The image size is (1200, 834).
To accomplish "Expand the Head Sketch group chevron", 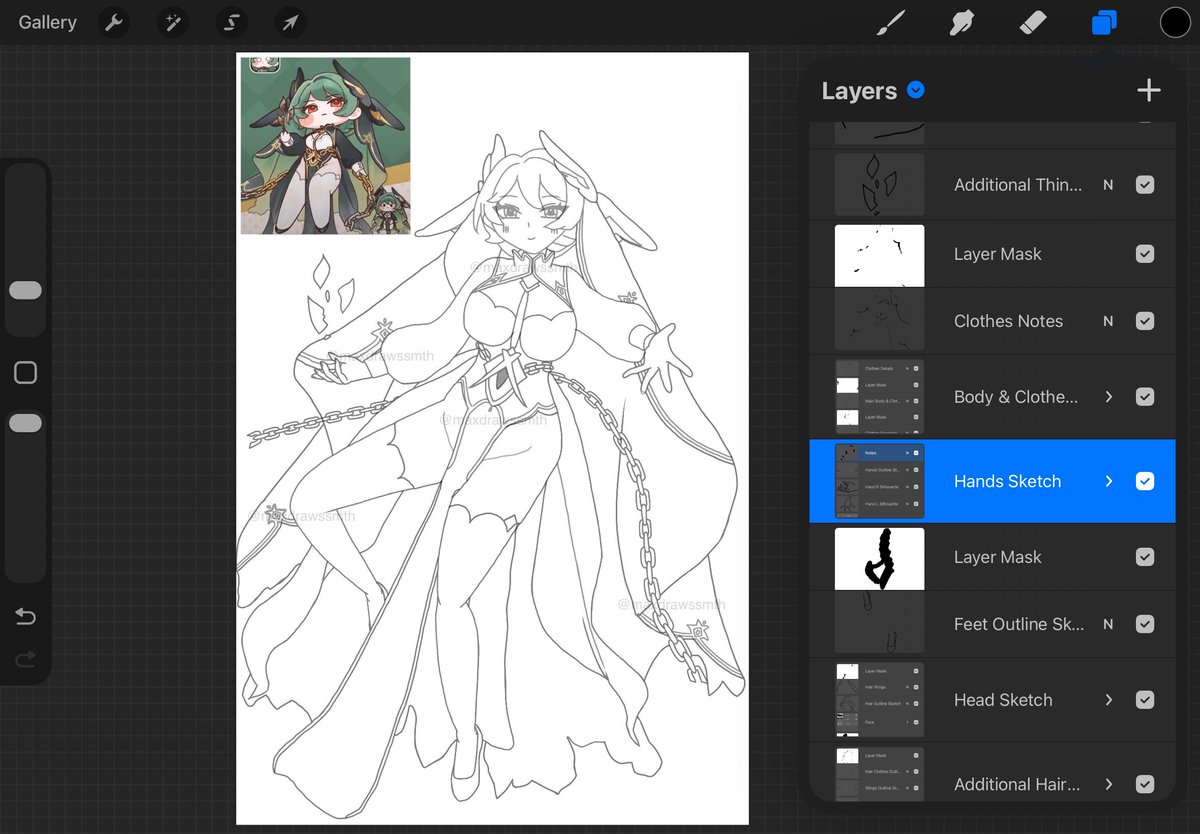I will 1108,700.
